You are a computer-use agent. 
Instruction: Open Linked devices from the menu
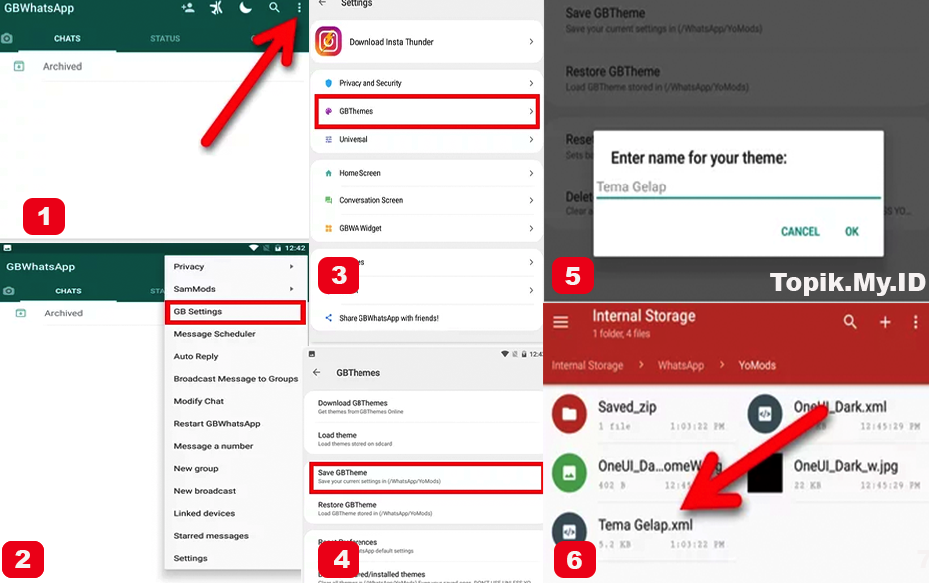coord(204,514)
